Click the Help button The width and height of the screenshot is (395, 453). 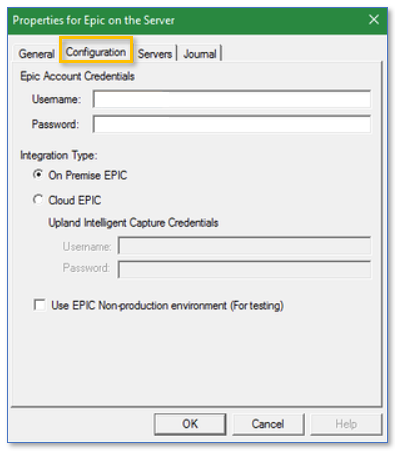[346, 424]
